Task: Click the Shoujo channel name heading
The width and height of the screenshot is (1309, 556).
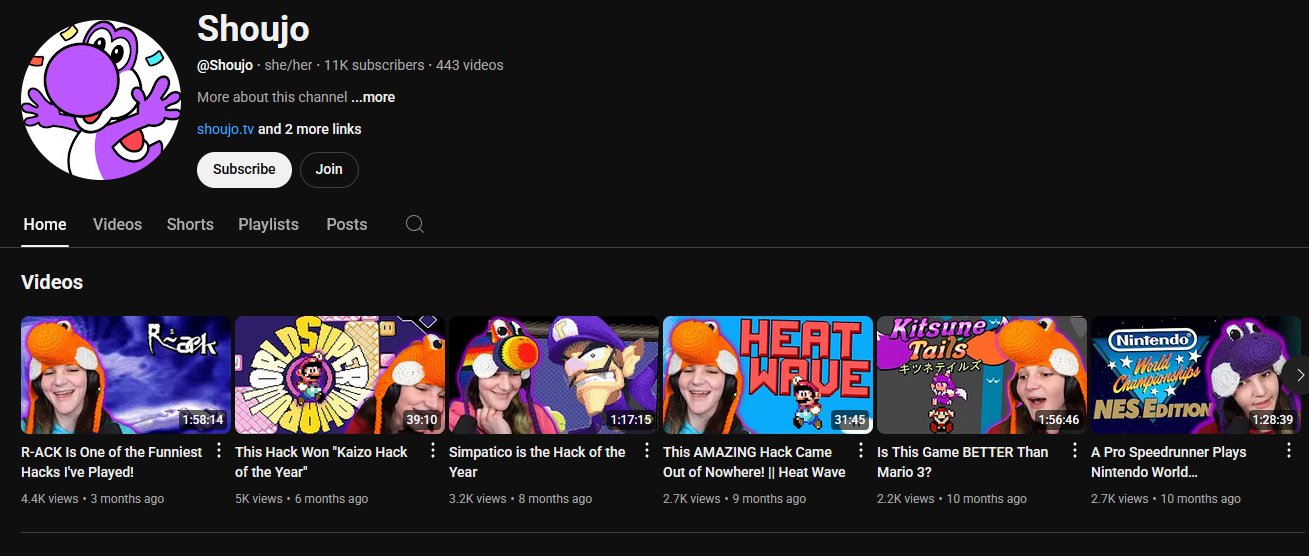Action: pos(252,29)
